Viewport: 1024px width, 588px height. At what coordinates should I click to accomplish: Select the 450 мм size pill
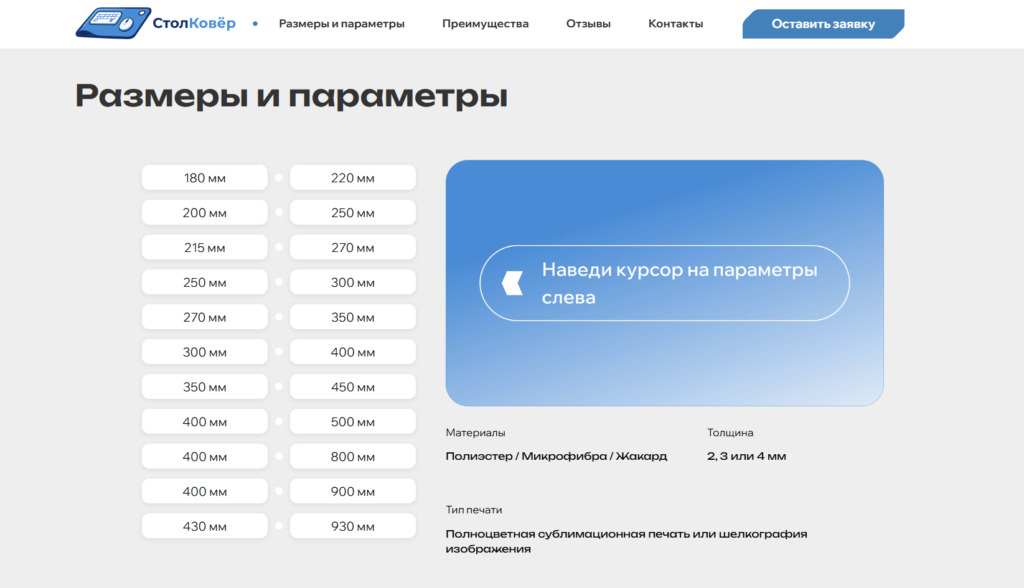(353, 387)
